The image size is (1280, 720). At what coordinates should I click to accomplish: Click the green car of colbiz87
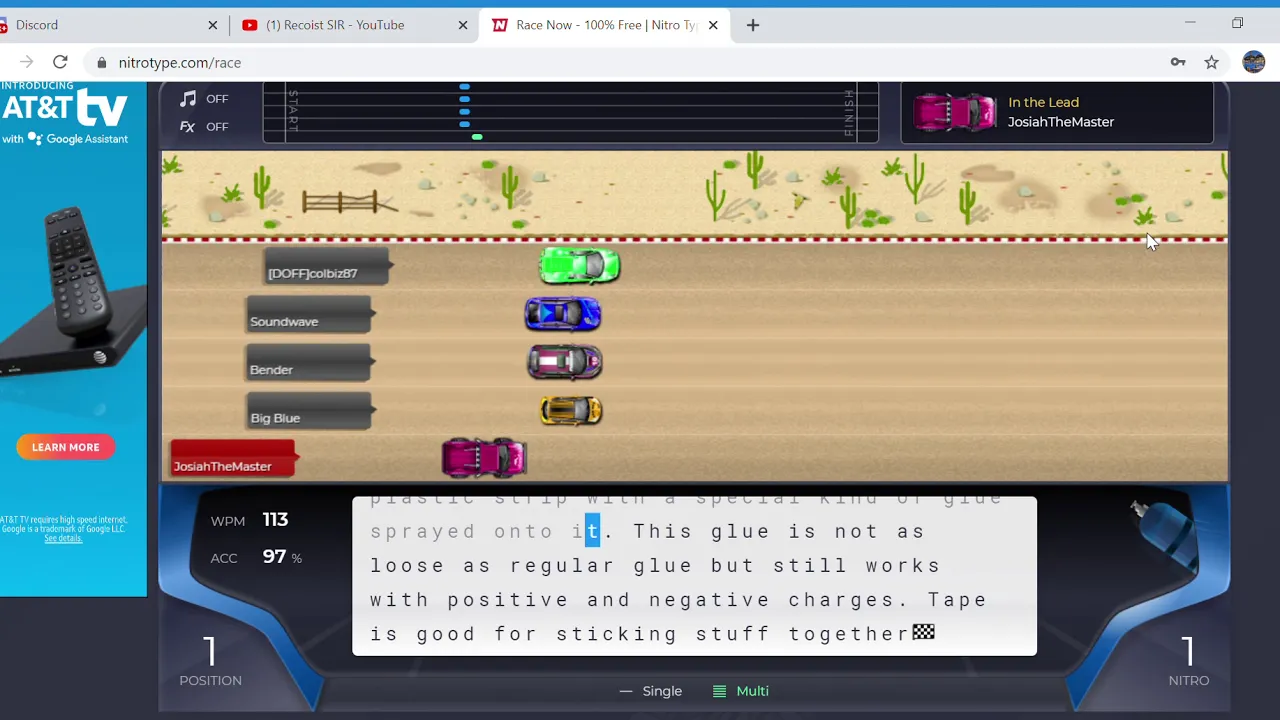(x=580, y=265)
